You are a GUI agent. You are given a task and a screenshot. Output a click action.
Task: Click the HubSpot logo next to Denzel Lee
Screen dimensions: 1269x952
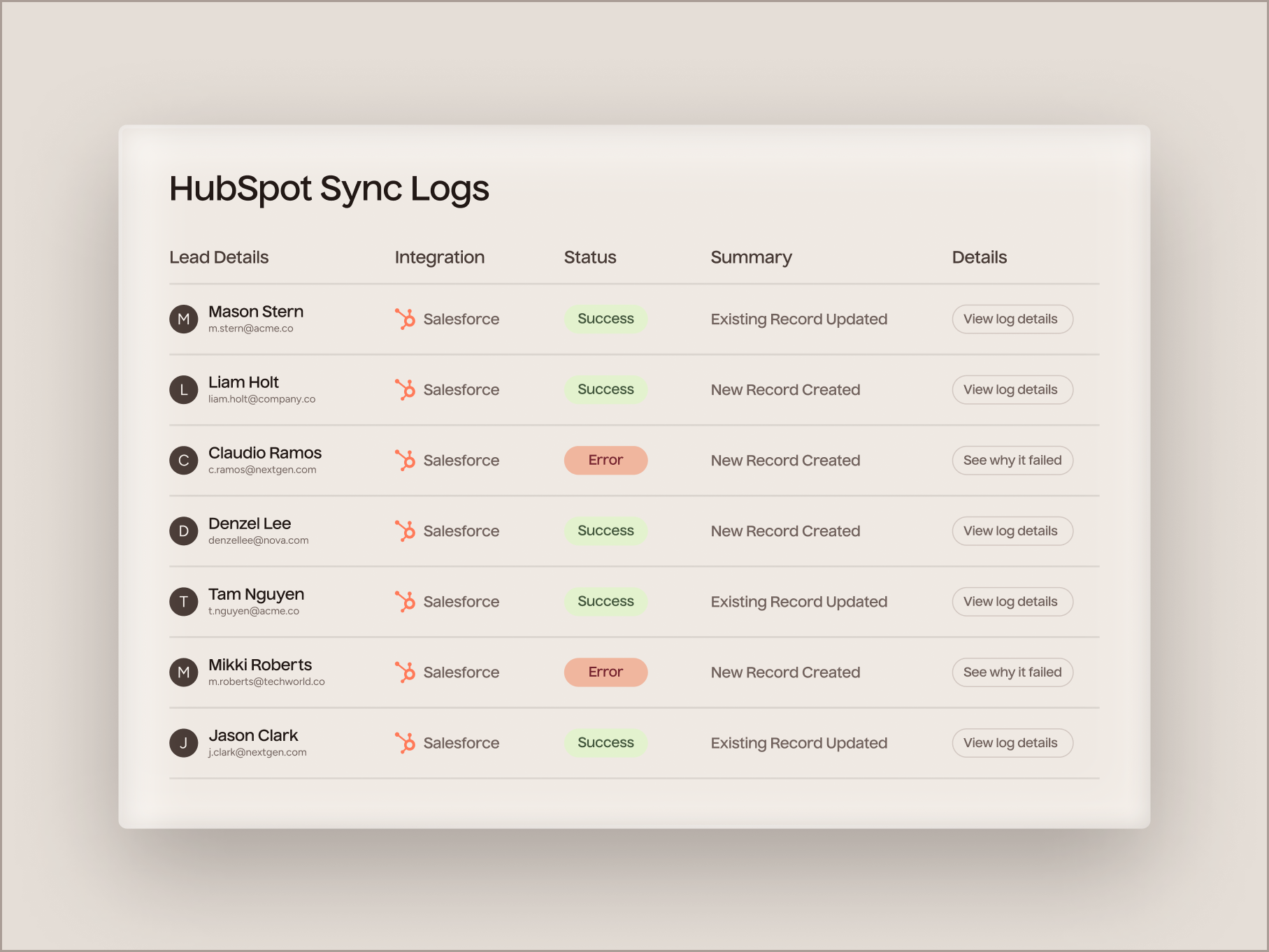pyautogui.click(x=406, y=531)
